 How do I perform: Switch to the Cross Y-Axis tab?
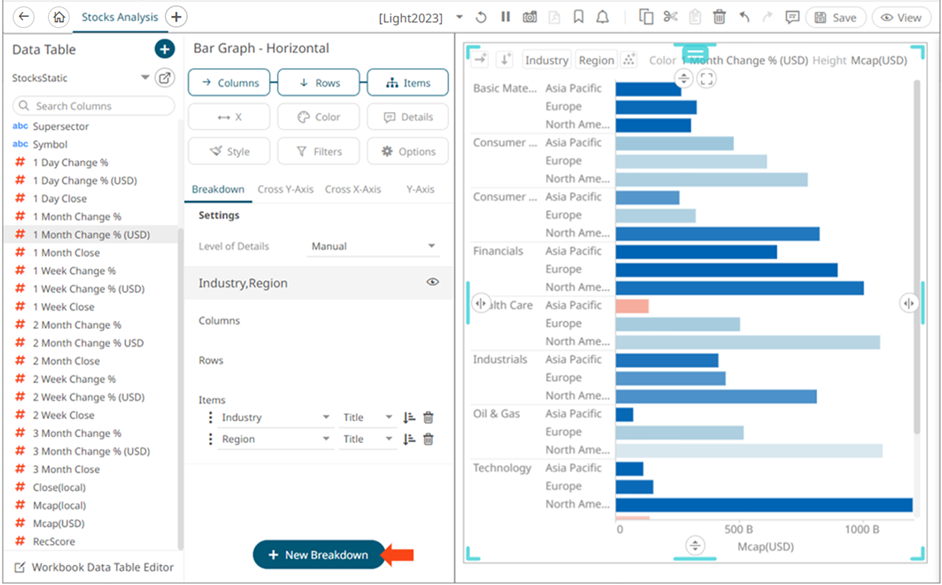[285, 189]
